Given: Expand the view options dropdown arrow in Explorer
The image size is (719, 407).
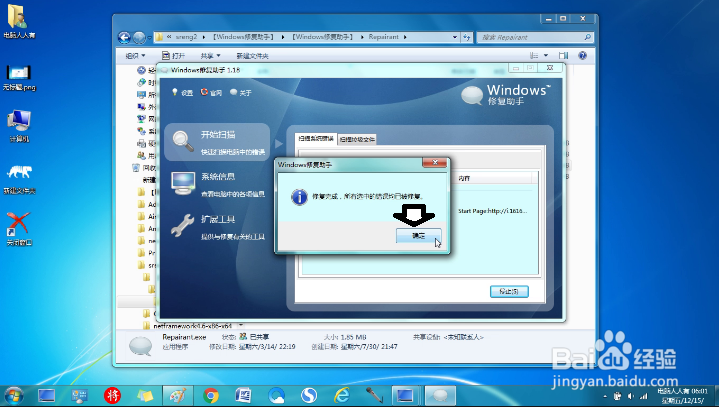Looking at the screenshot, I should pos(546,55).
